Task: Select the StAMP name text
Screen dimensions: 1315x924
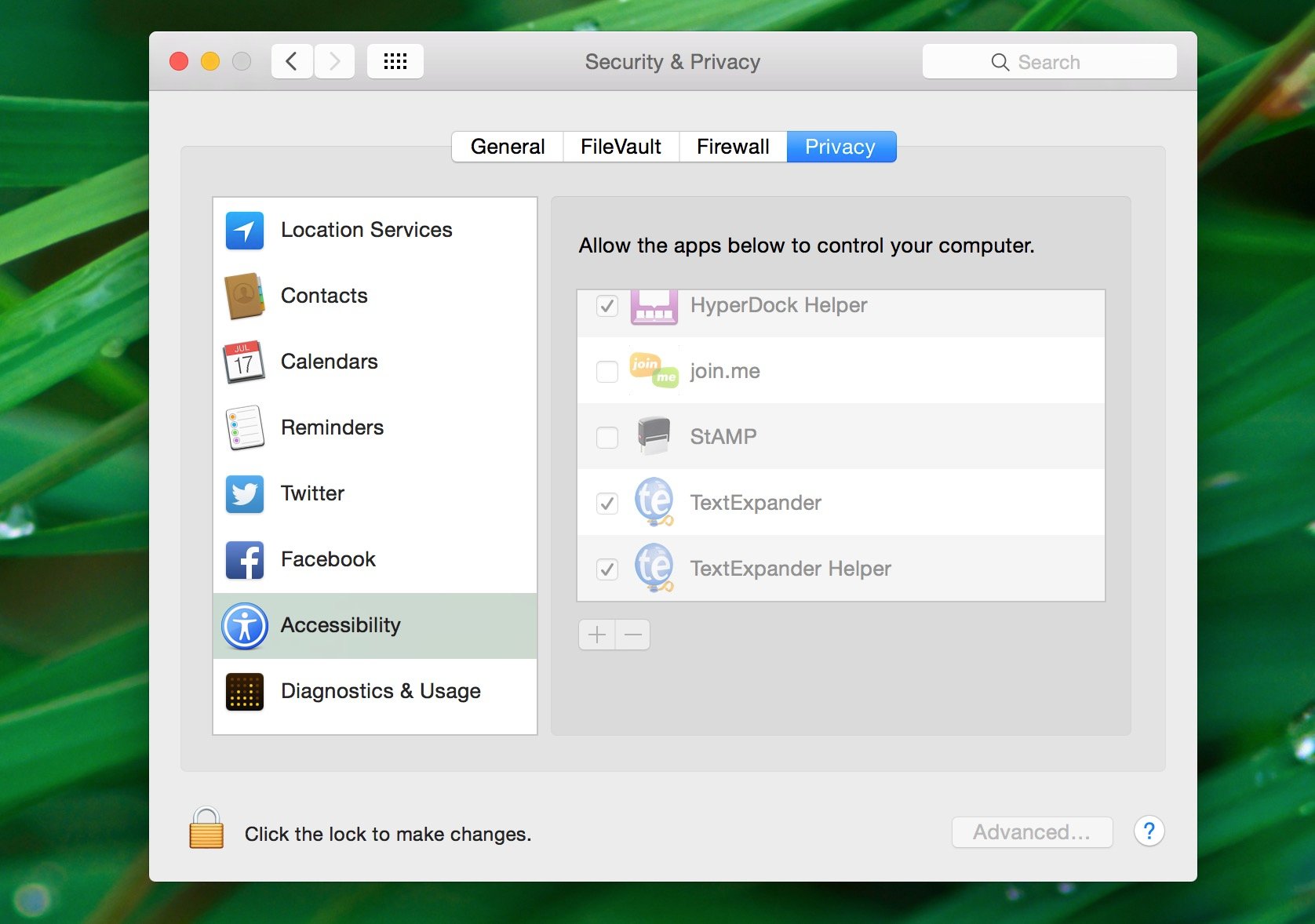Action: coord(723,437)
